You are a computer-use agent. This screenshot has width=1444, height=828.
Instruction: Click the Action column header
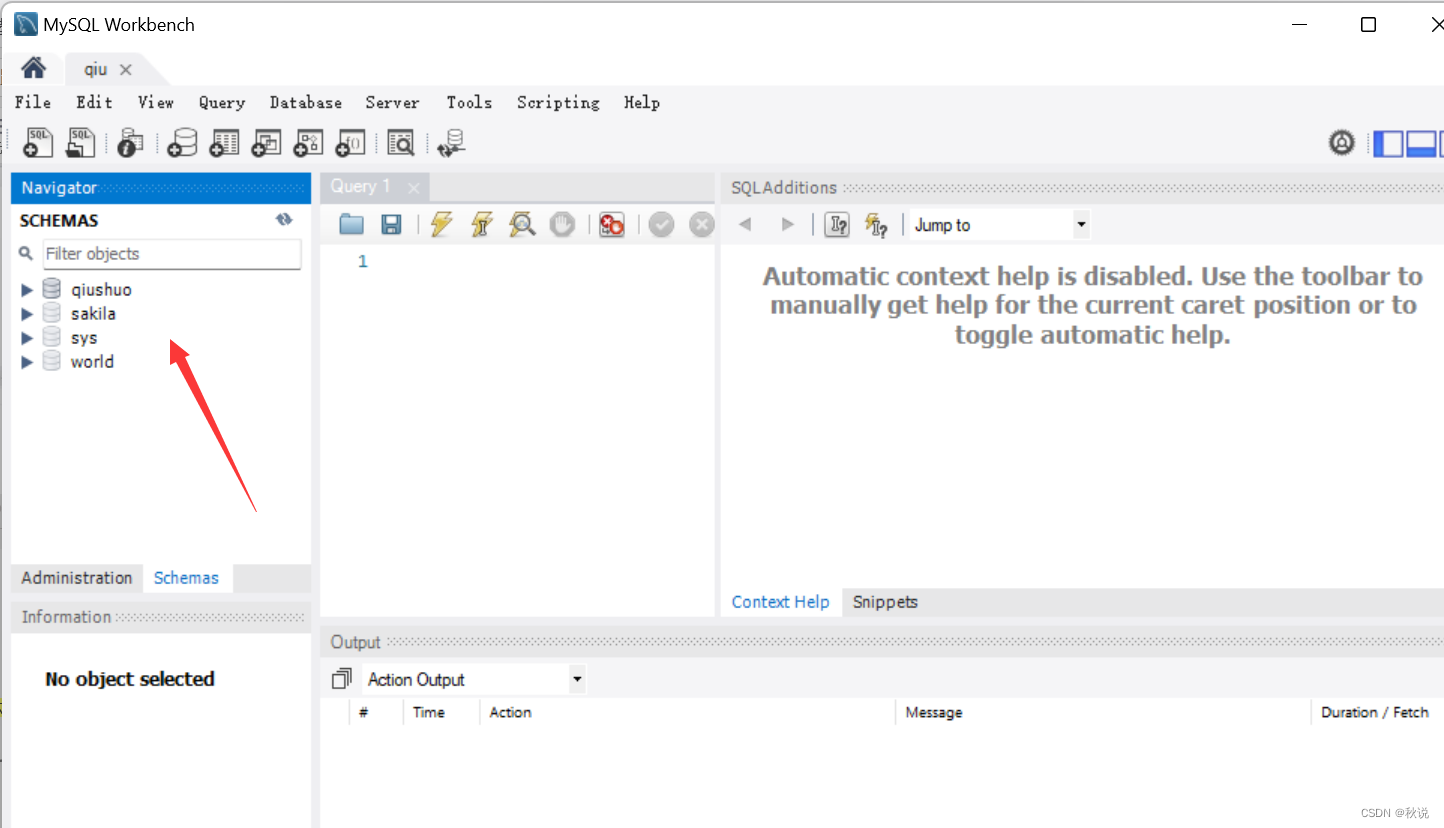coord(510,712)
